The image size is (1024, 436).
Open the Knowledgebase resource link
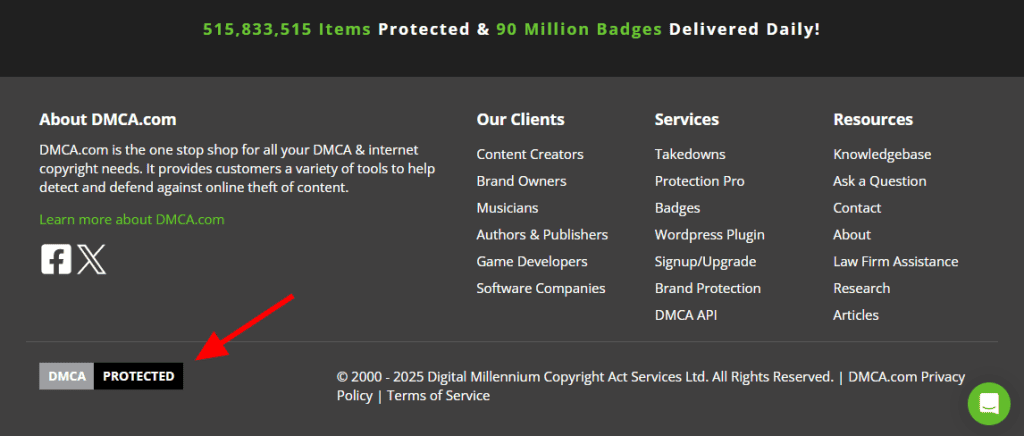(882, 154)
